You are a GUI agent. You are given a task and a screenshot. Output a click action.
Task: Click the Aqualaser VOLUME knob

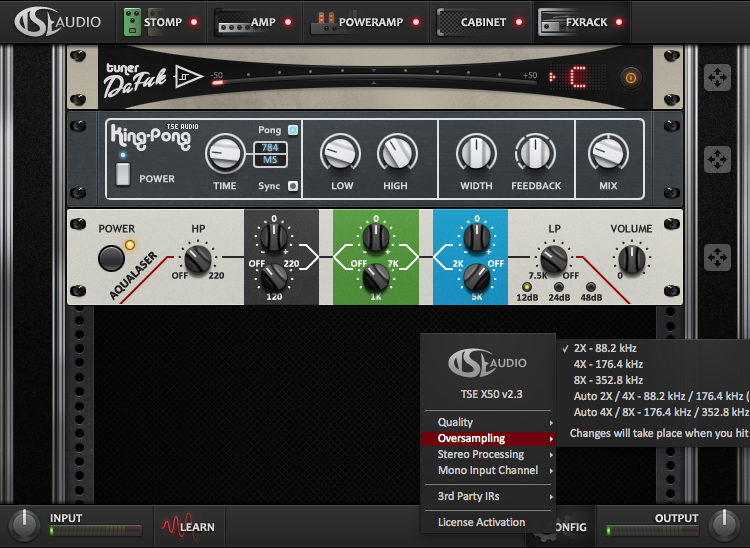coord(631,260)
